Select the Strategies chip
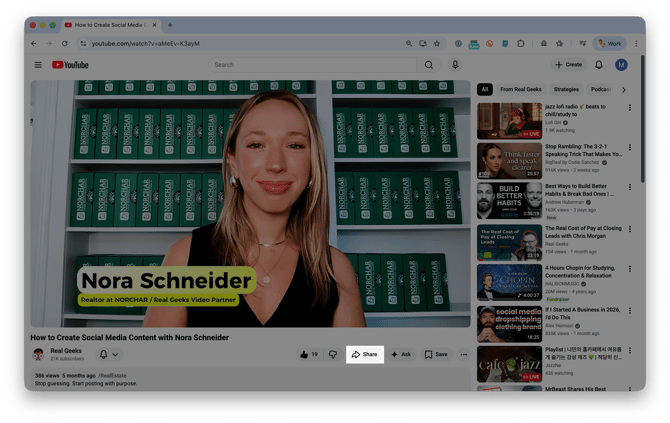 tap(566, 89)
